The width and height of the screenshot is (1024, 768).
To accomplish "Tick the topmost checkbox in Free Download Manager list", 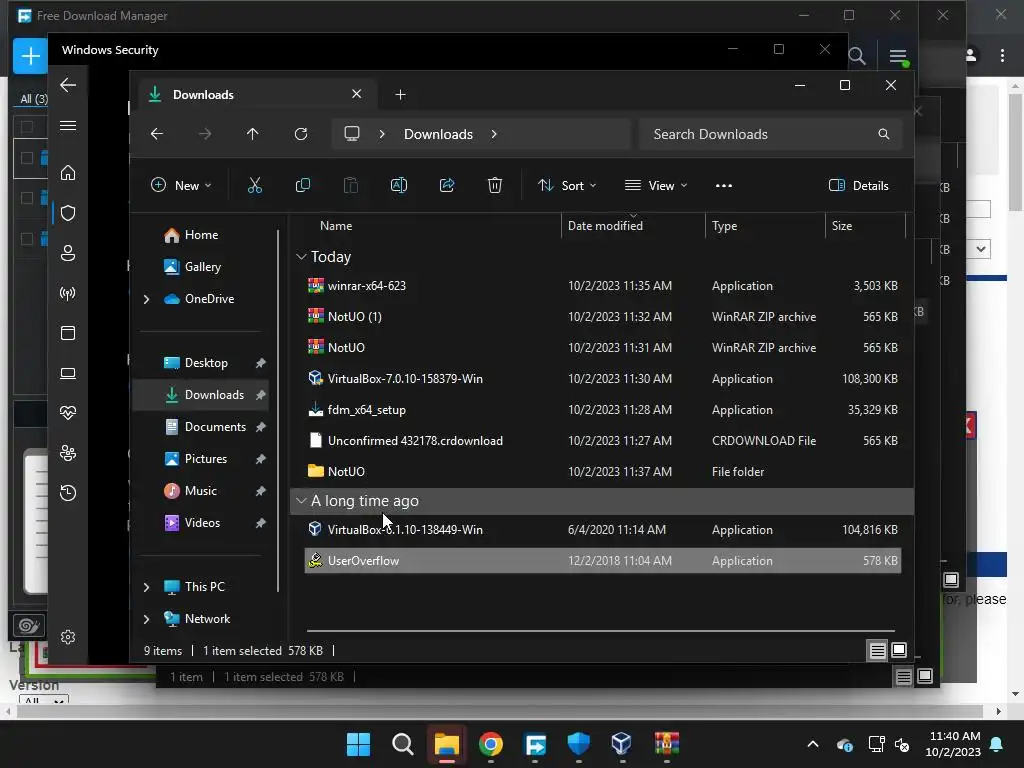I will pyautogui.click(x=27, y=127).
